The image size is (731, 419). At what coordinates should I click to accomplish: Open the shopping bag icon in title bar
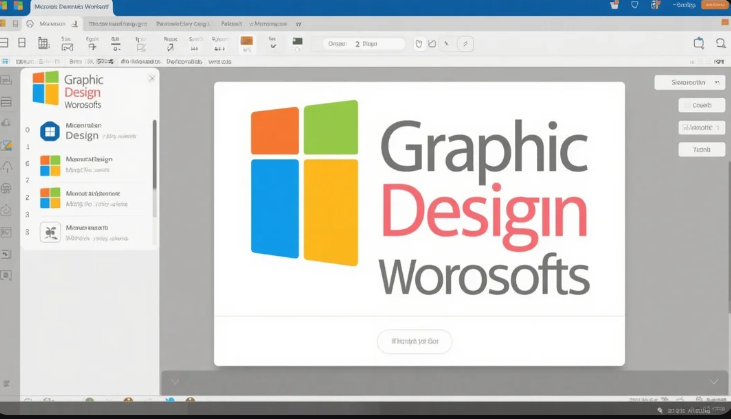(x=614, y=5)
